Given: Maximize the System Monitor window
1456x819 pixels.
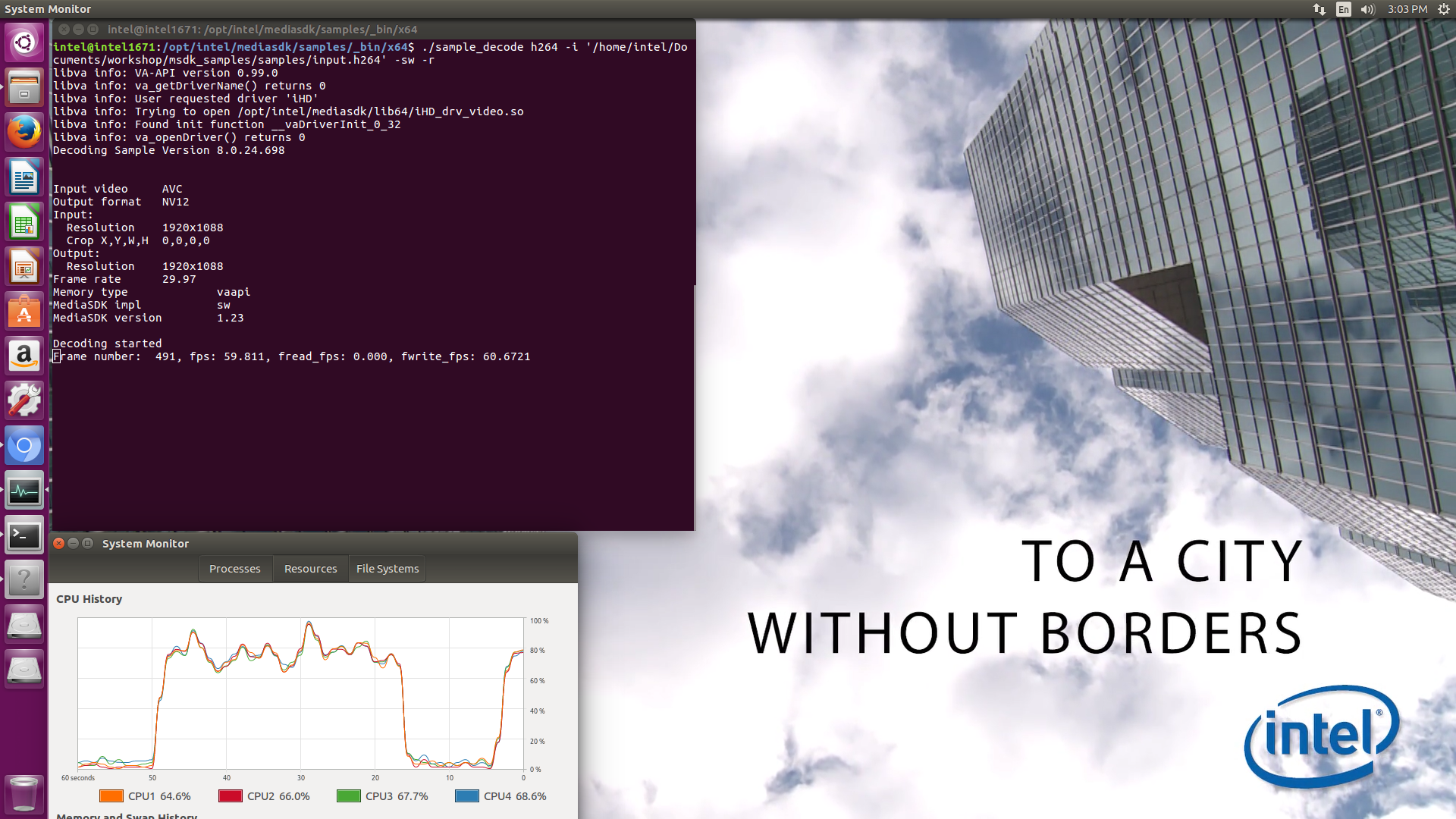Looking at the screenshot, I should 88,543.
